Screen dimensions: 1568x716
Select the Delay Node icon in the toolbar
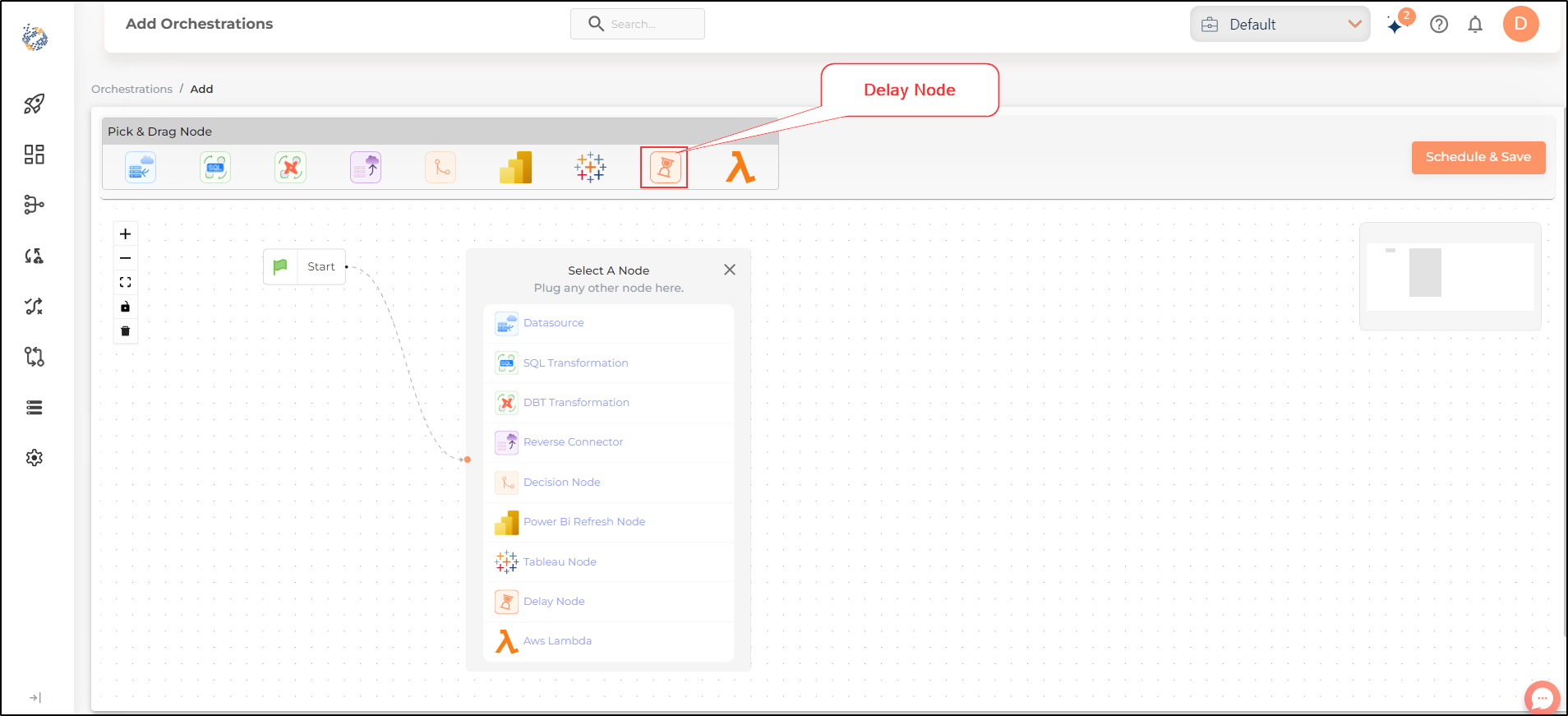(665, 168)
